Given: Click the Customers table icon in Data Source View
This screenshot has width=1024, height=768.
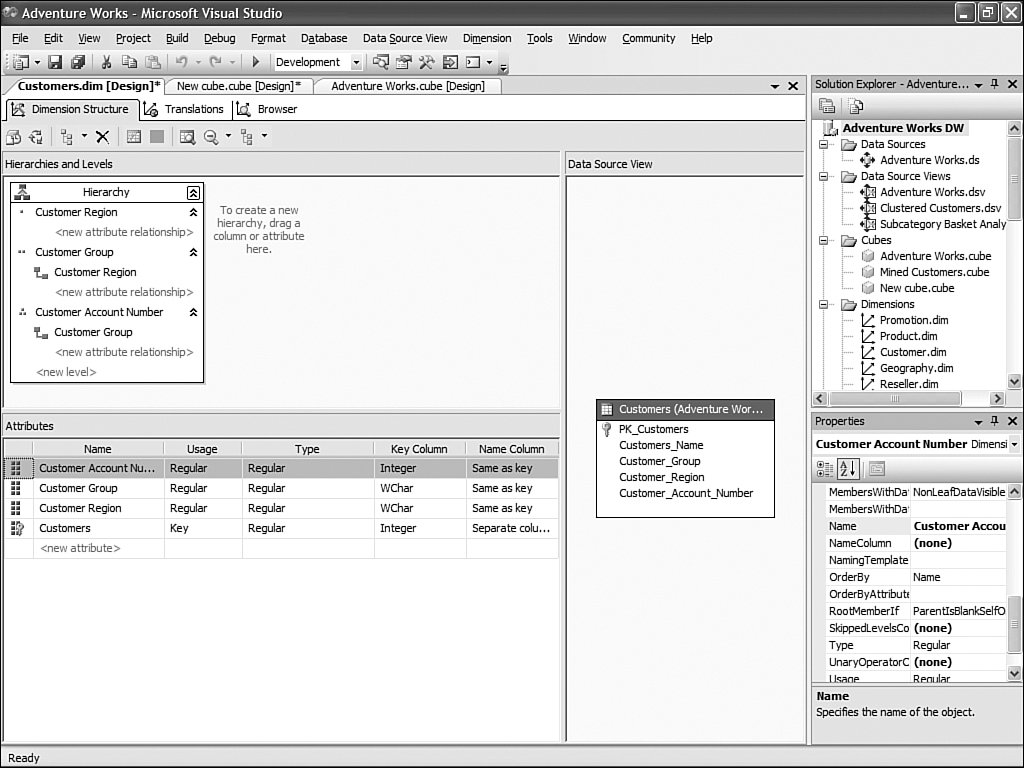Looking at the screenshot, I should tap(607, 409).
